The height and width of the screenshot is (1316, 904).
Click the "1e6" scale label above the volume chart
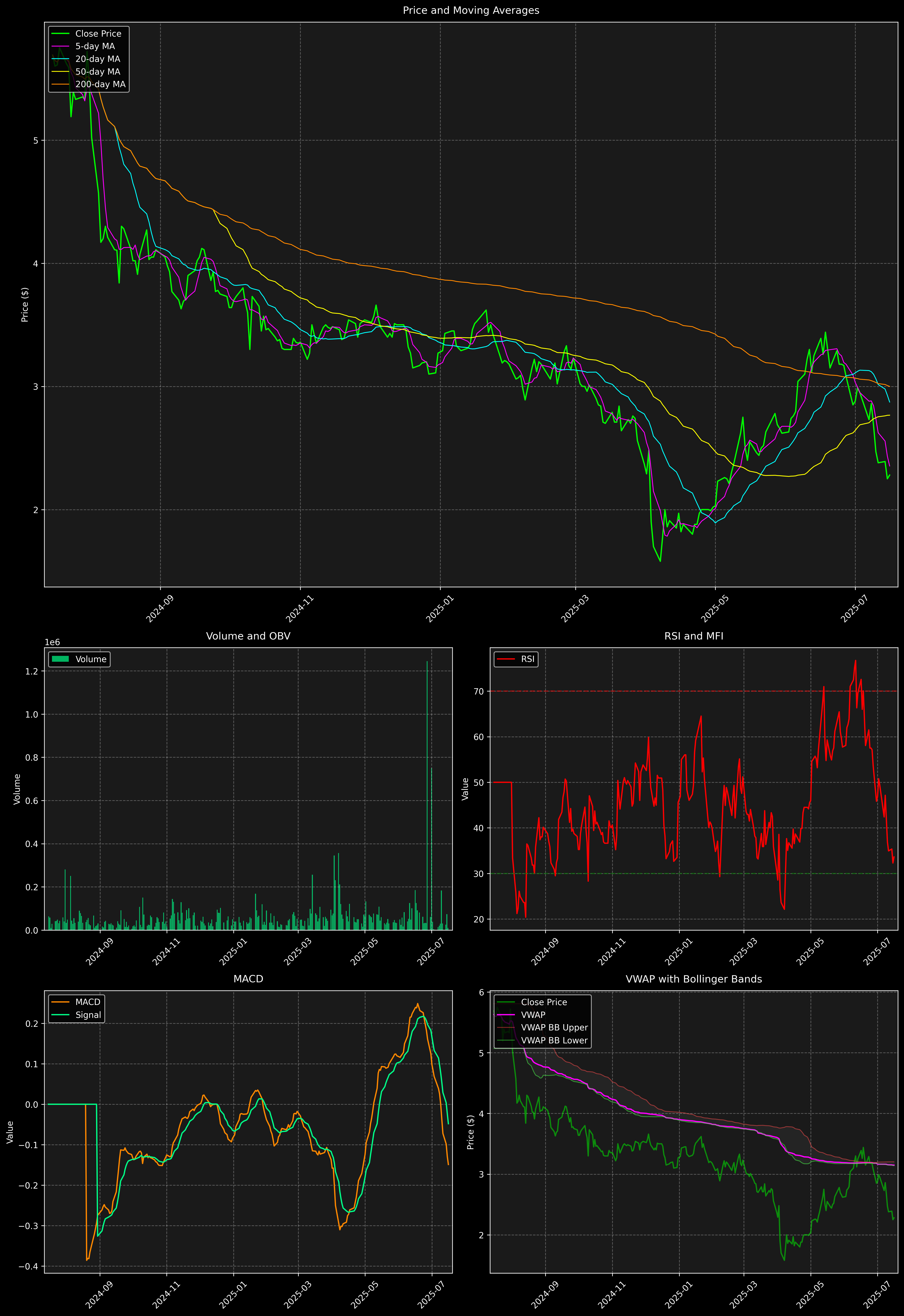(x=52, y=643)
